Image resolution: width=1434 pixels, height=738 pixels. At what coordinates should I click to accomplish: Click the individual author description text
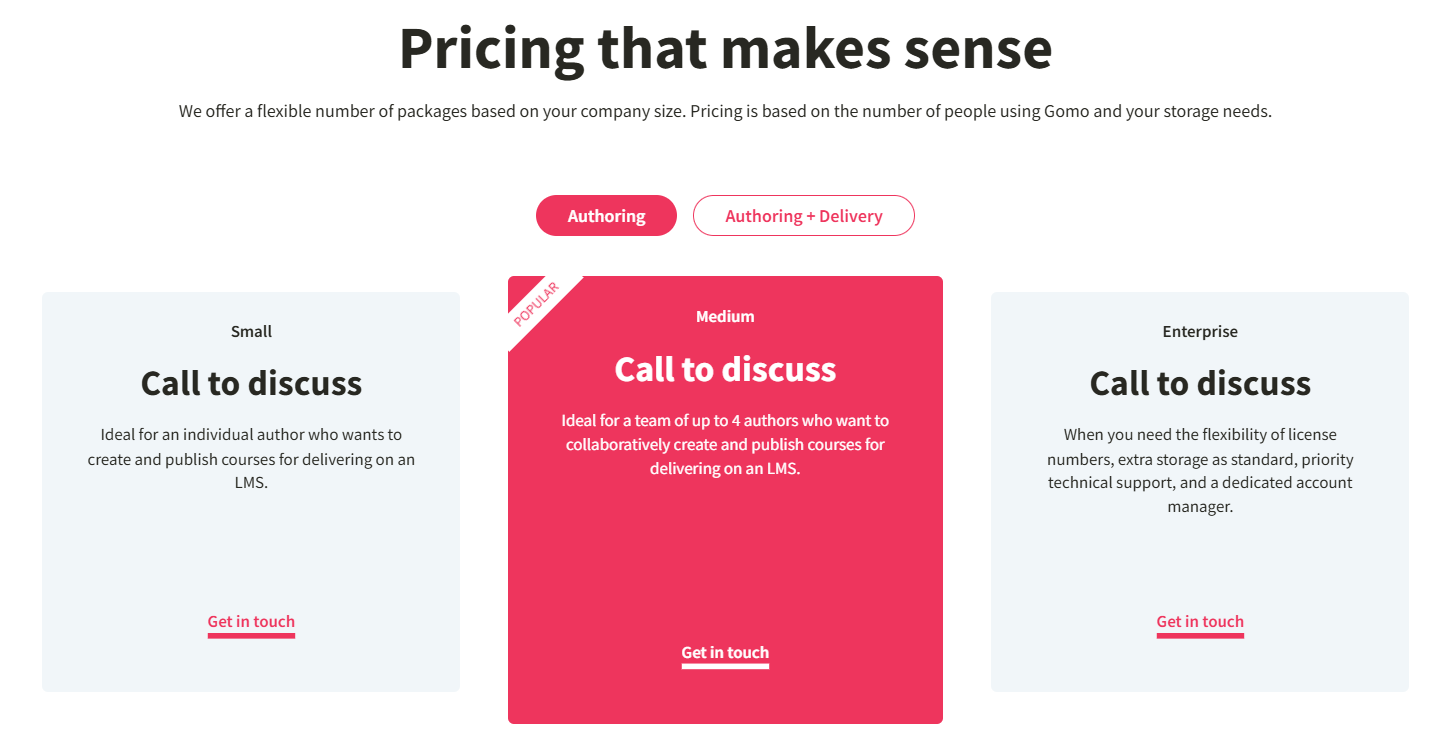tap(251, 459)
